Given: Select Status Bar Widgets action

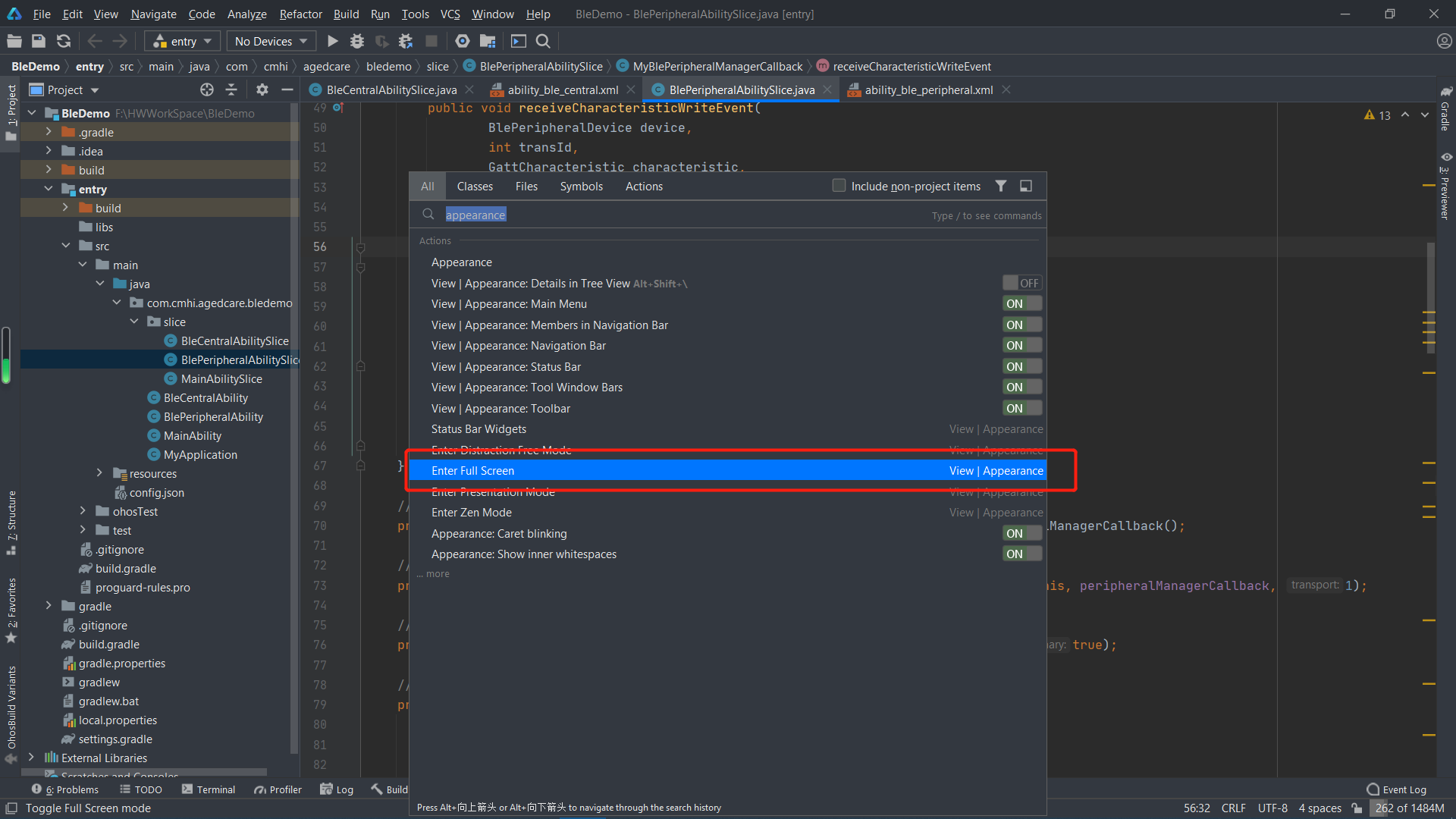Looking at the screenshot, I should tap(727, 429).
